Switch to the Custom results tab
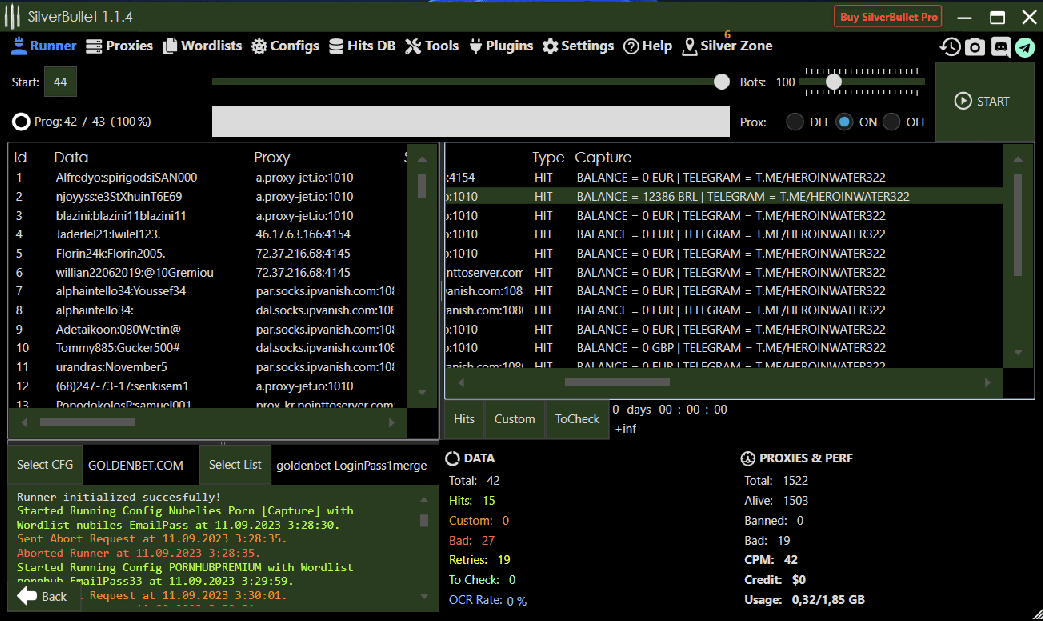The width and height of the screenshot is (1043, 621). [514, 419]
